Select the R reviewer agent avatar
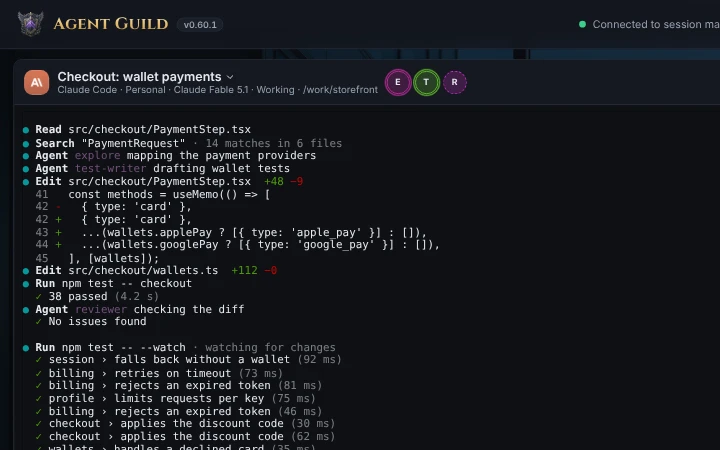The image size is (720, 450). point(455,83)
